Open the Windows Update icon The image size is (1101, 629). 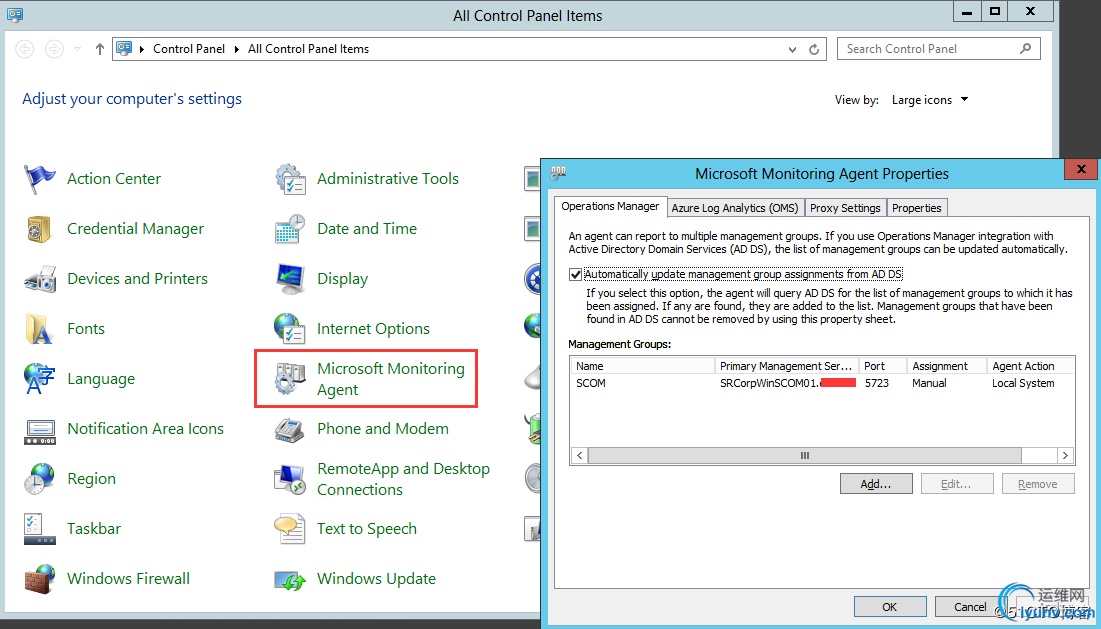coord(289,580)
